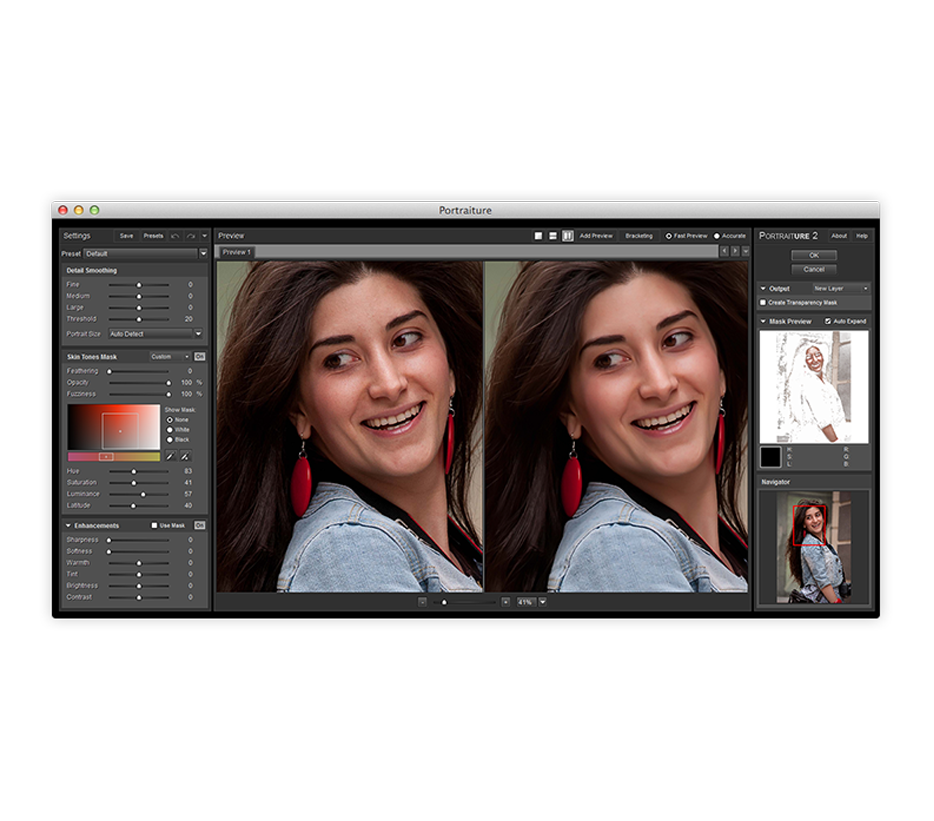
Task: Open the Preset dropdown
Action: tap(203, 254)
